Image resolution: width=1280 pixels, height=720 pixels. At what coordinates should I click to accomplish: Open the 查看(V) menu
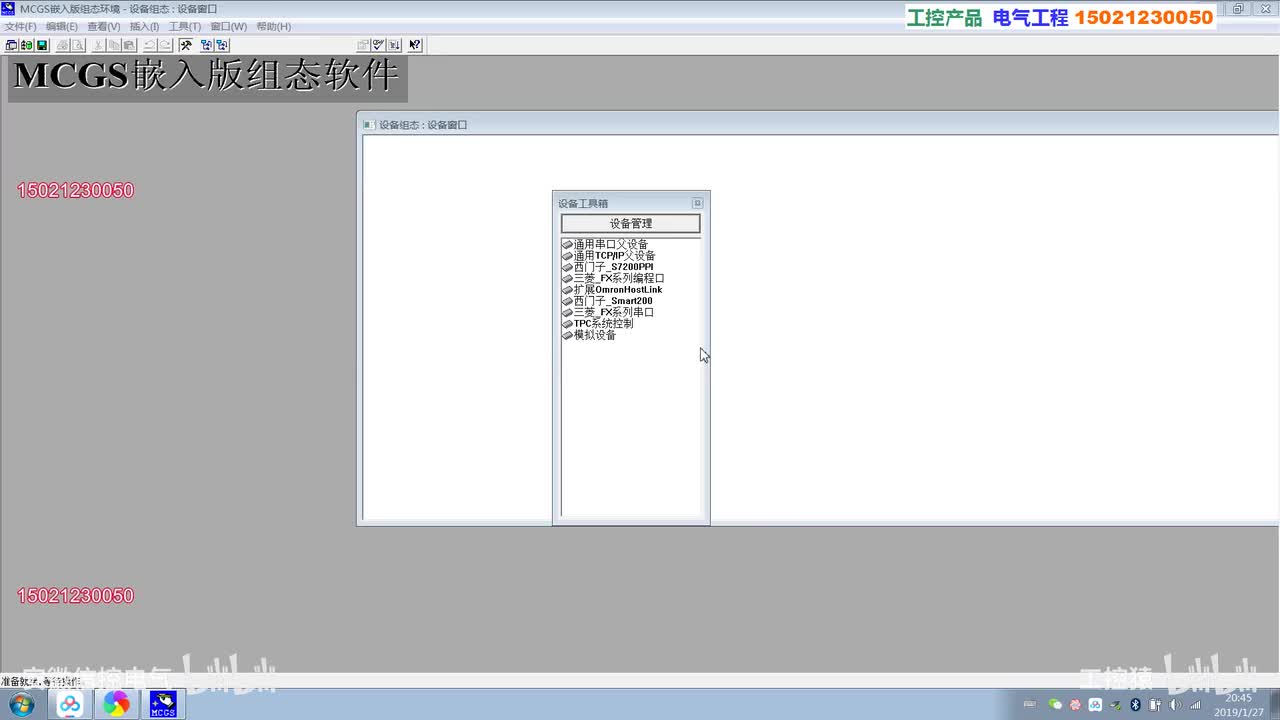click(x=104, y=27)
